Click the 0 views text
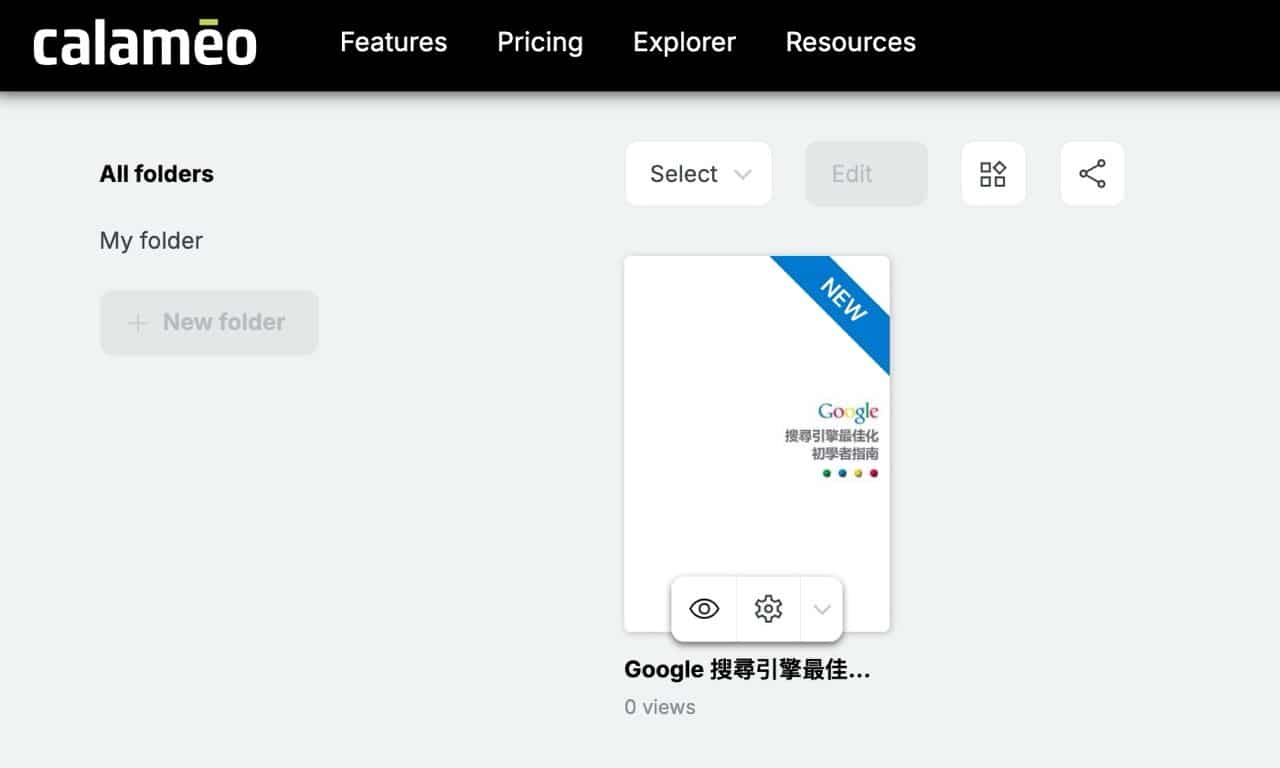The width and height of the screenshot is (1280, 768). (x=660, y=707)
